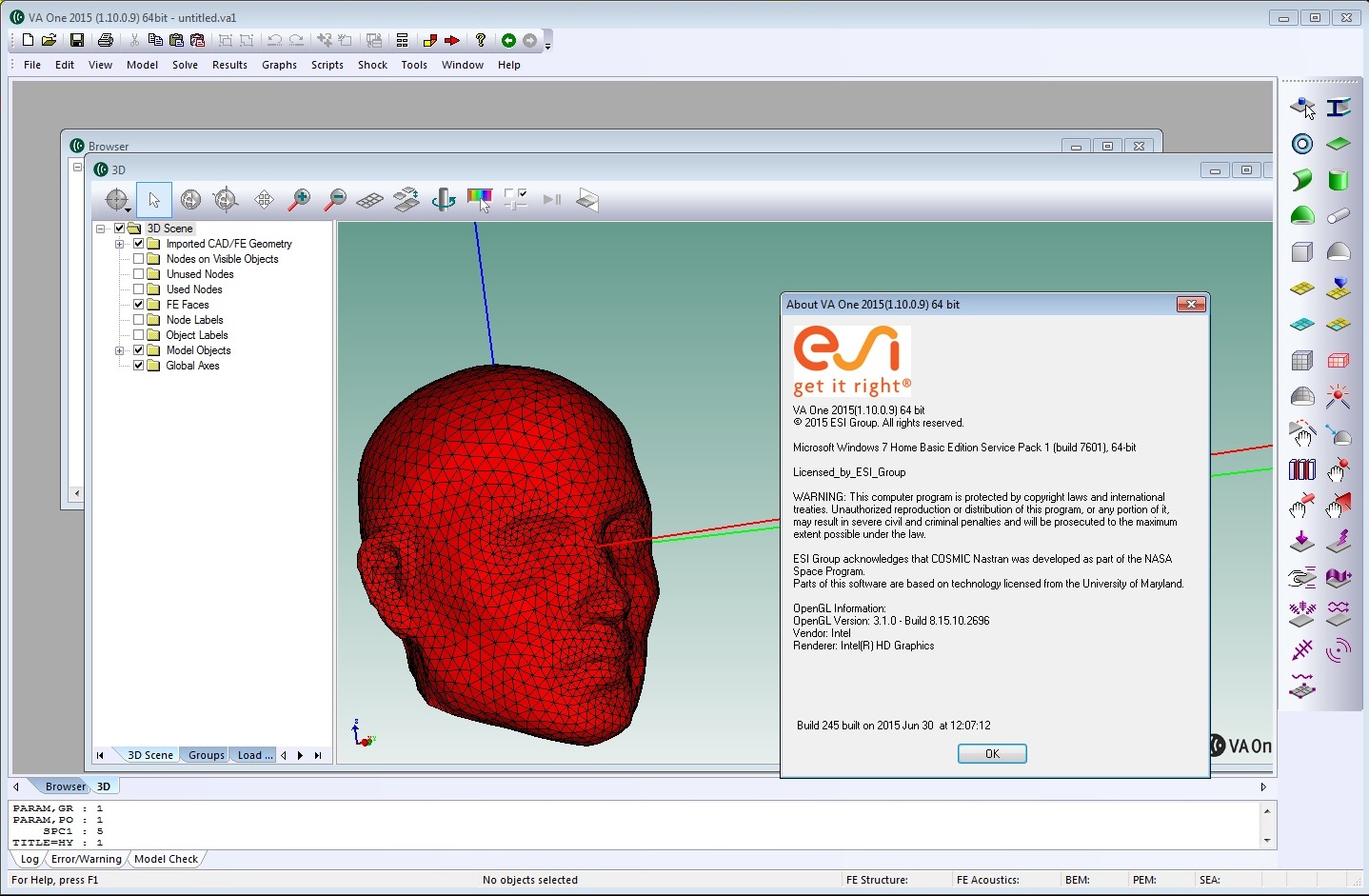Image resolution: width=1369 pixels, height=896 pixels.
Task: Click the rotate view cylinder icon
Action: [444, 200]
